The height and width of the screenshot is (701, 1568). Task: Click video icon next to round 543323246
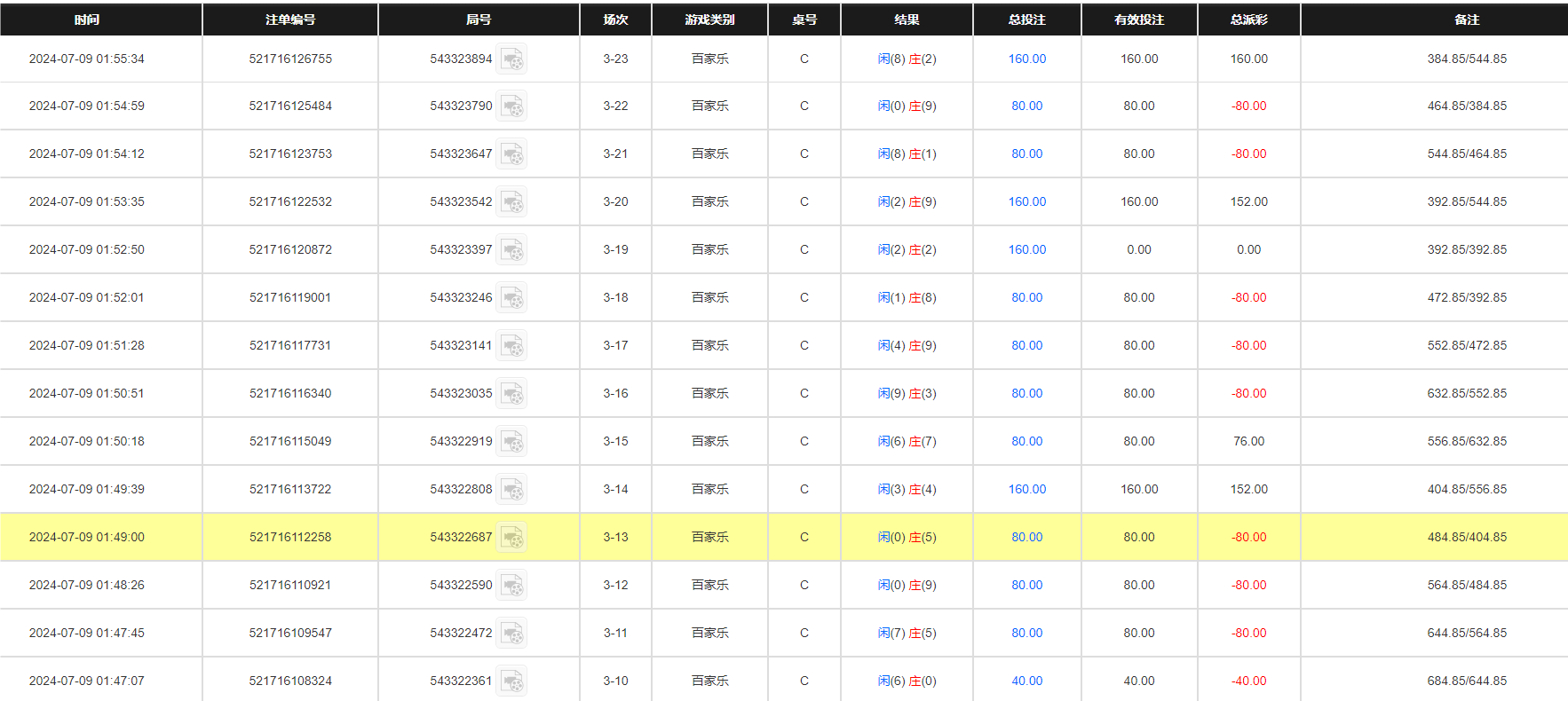click(512, 298)
